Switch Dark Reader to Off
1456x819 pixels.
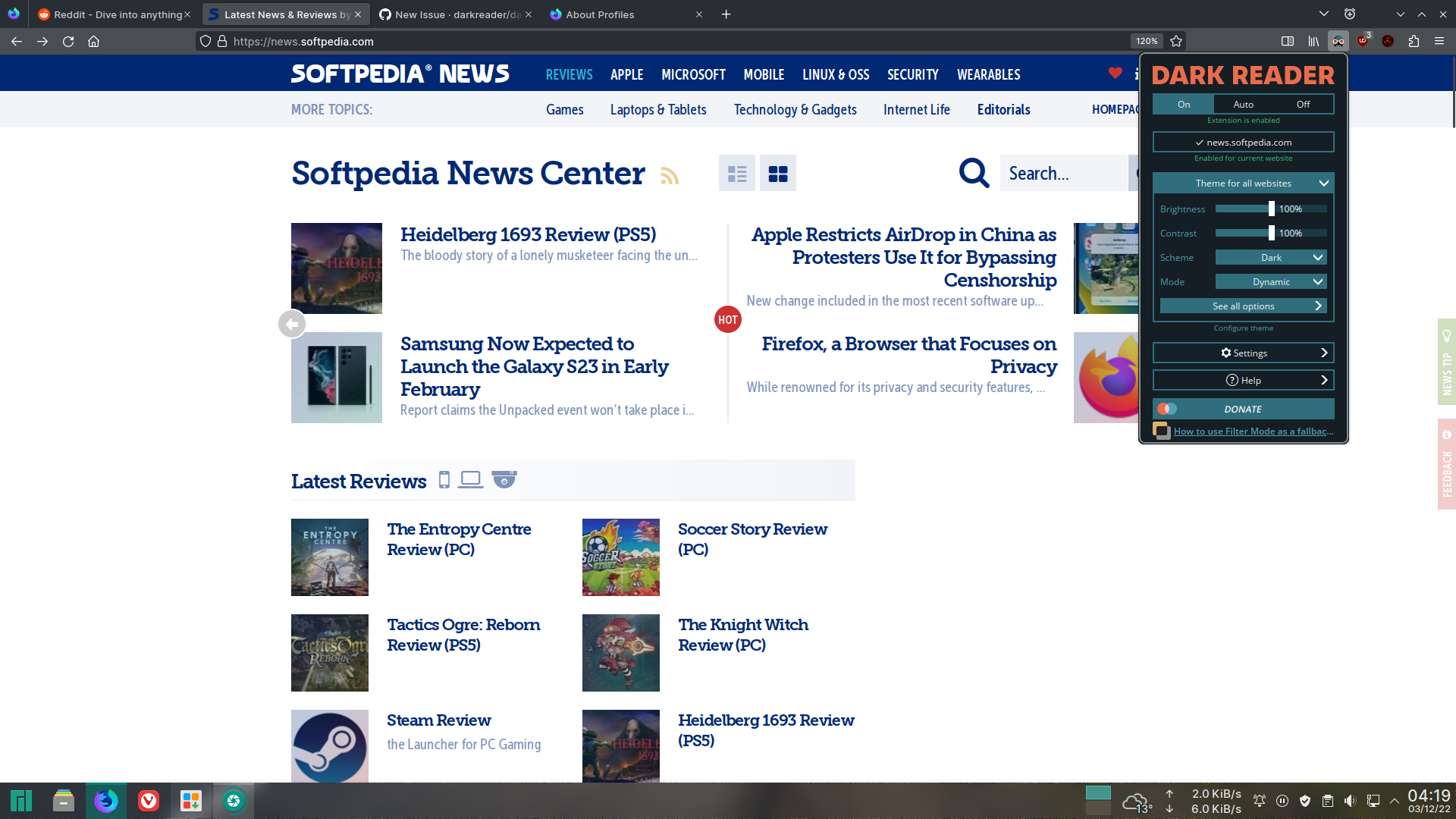tap(1303, 104)
